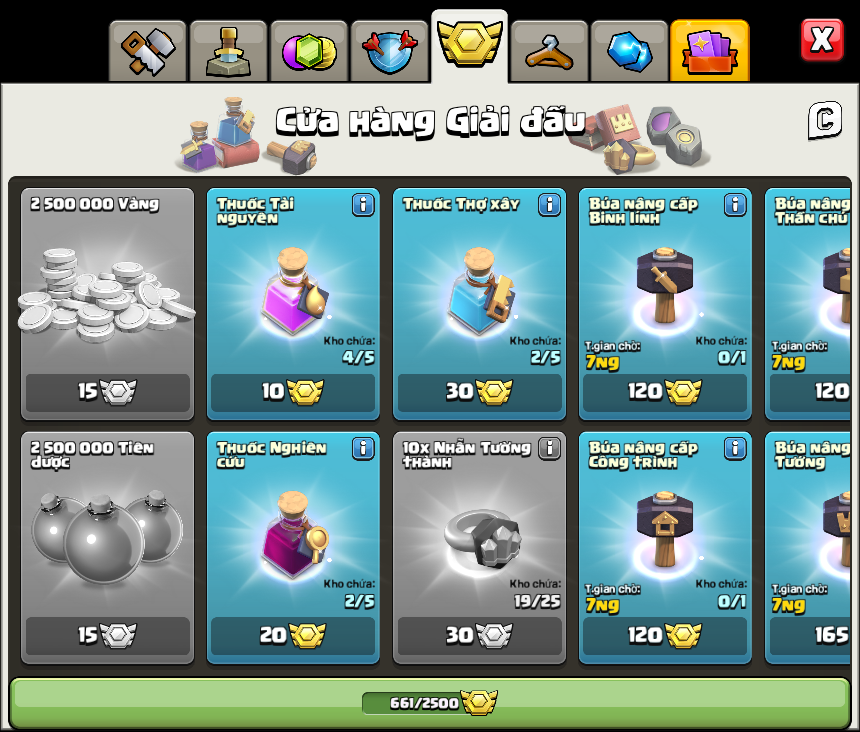Viewport: 860px width, 732px height.
Task: Select the shield with arrows tab
Action: [x=389, y=52]
